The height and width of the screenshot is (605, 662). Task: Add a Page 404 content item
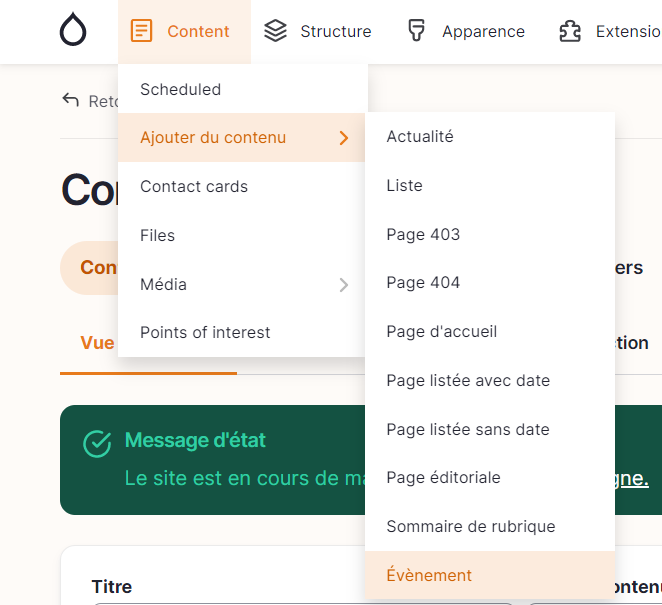(423, 283)
